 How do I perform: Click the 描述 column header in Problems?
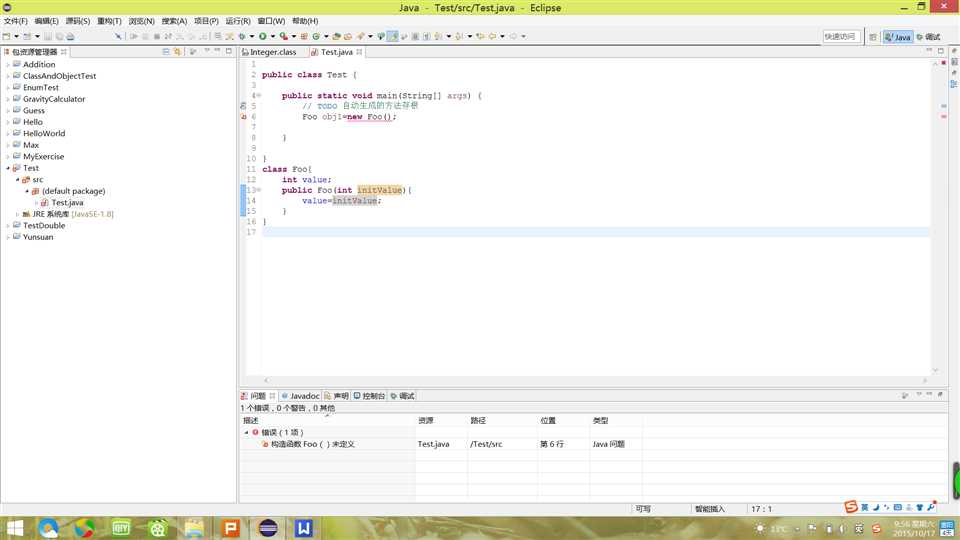(327, 421)
